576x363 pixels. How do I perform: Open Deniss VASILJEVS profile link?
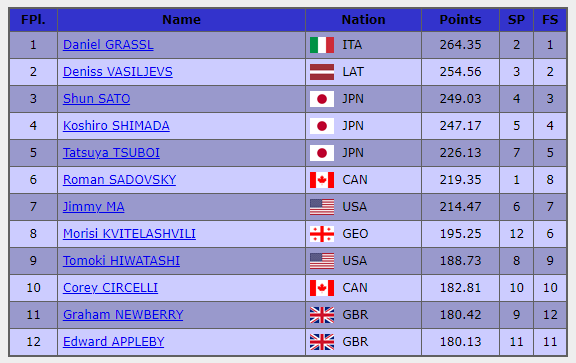tap(118, 72)
